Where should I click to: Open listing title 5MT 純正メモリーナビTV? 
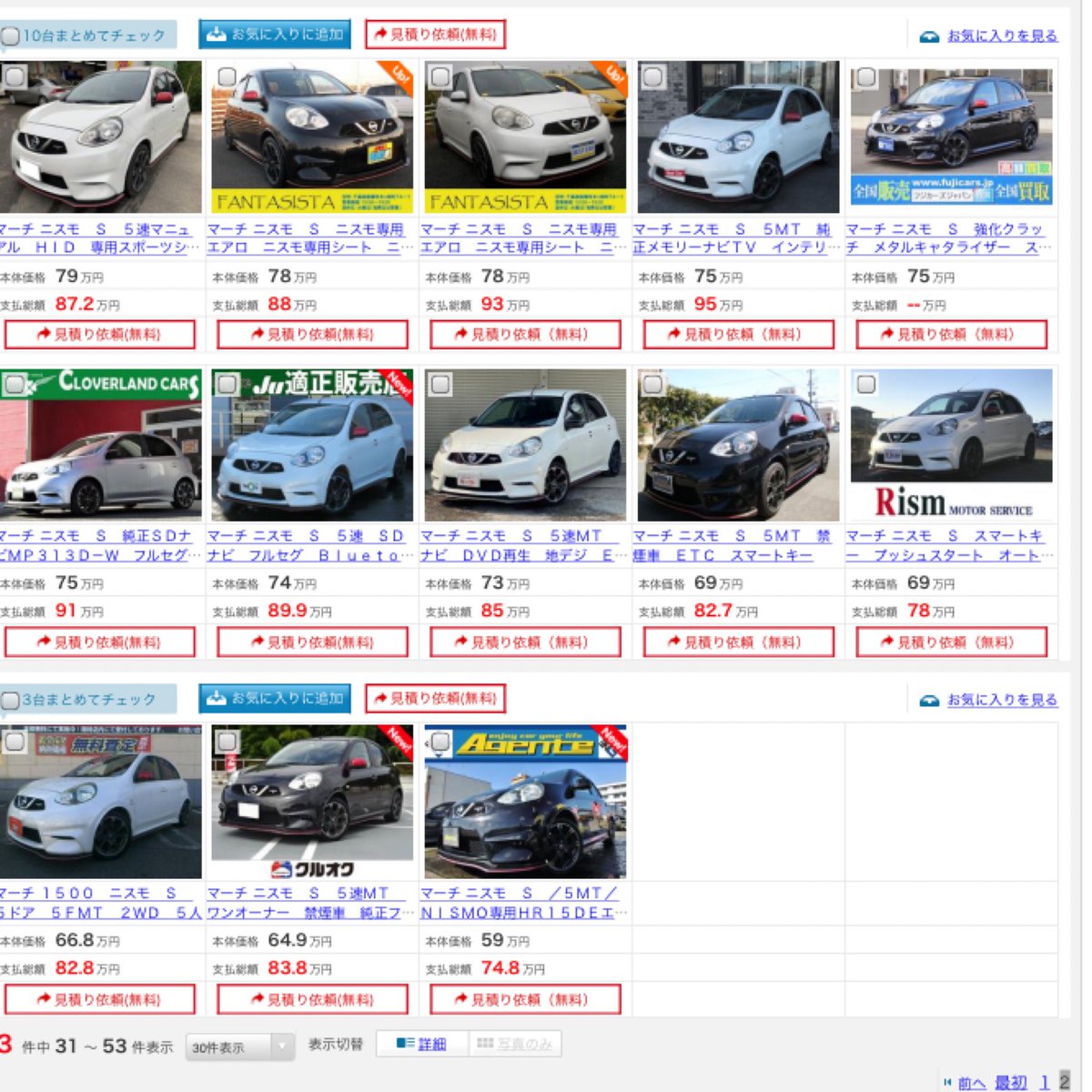tap(736, 238)
